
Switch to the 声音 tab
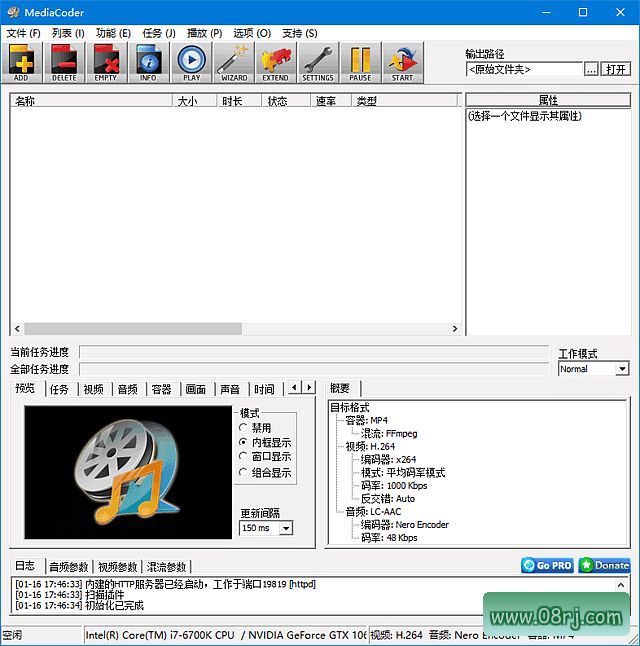(x=230, y=389)
